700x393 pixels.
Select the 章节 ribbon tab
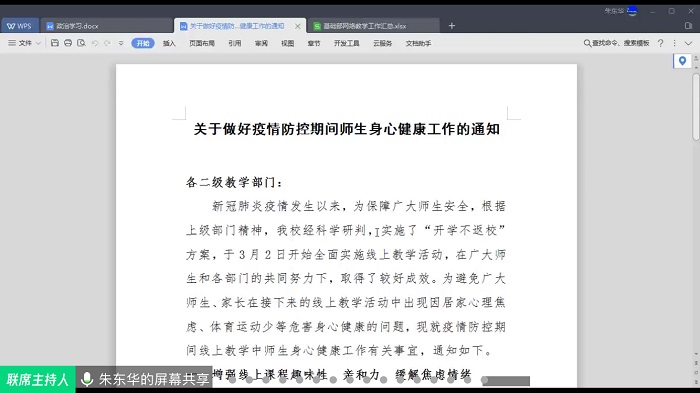(314, 43)
